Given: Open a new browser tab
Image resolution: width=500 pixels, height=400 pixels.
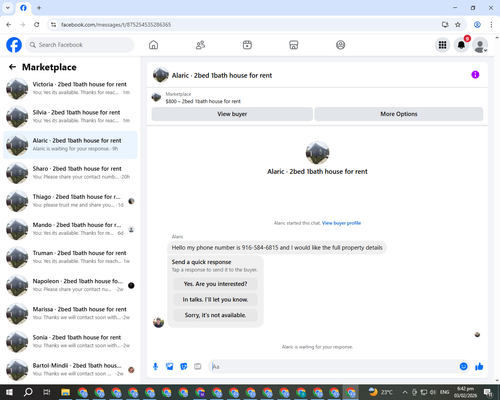Looking at the screenshot, I should pyautogui.click(x=39, y=8).
